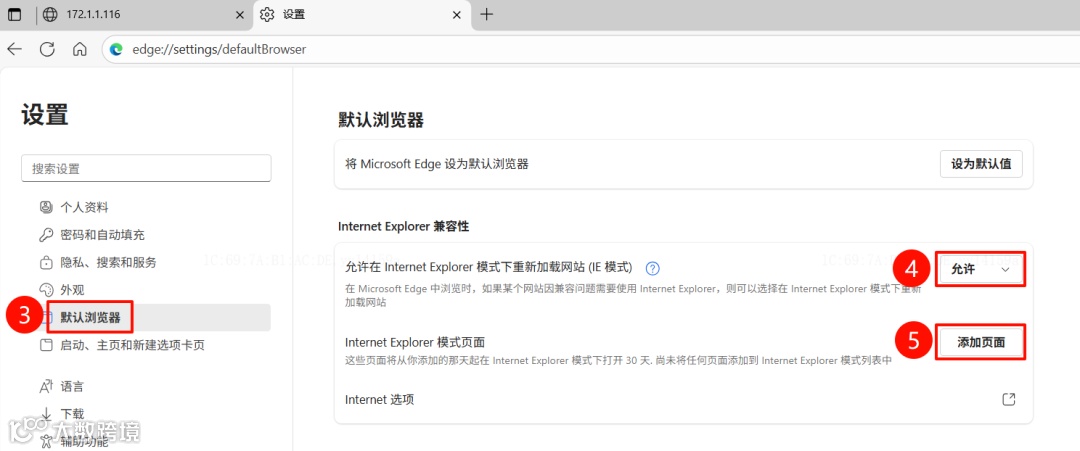The width and height of the screenshot is (1080, 451).
Task: Open Internet 选项 external link icon
Action: [1008, 399]
